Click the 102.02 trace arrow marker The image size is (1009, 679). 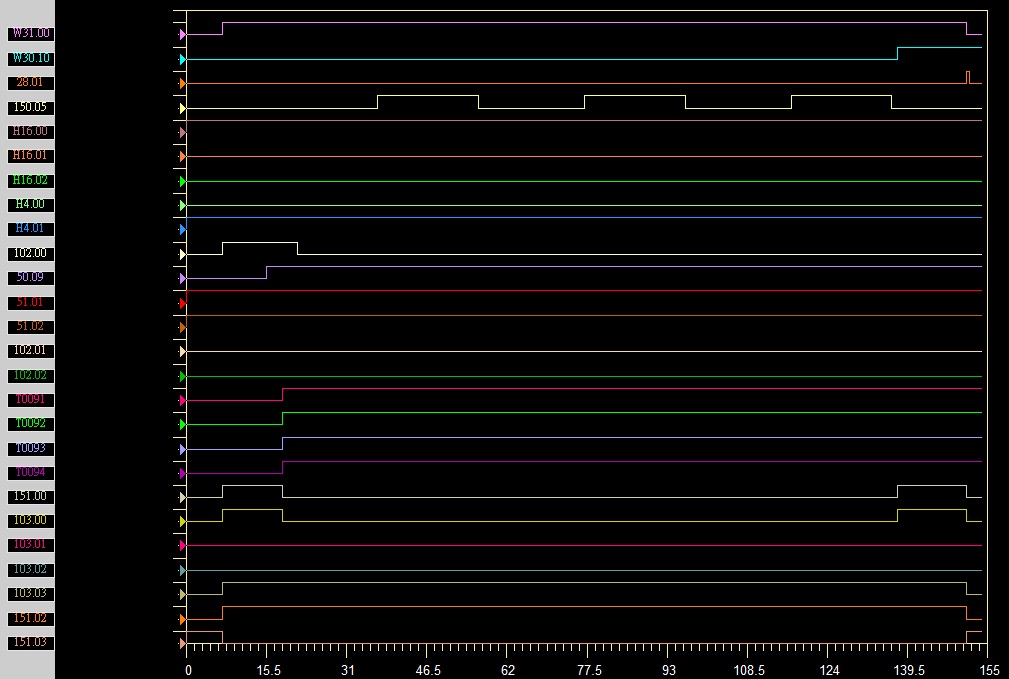tap(182, 377)
